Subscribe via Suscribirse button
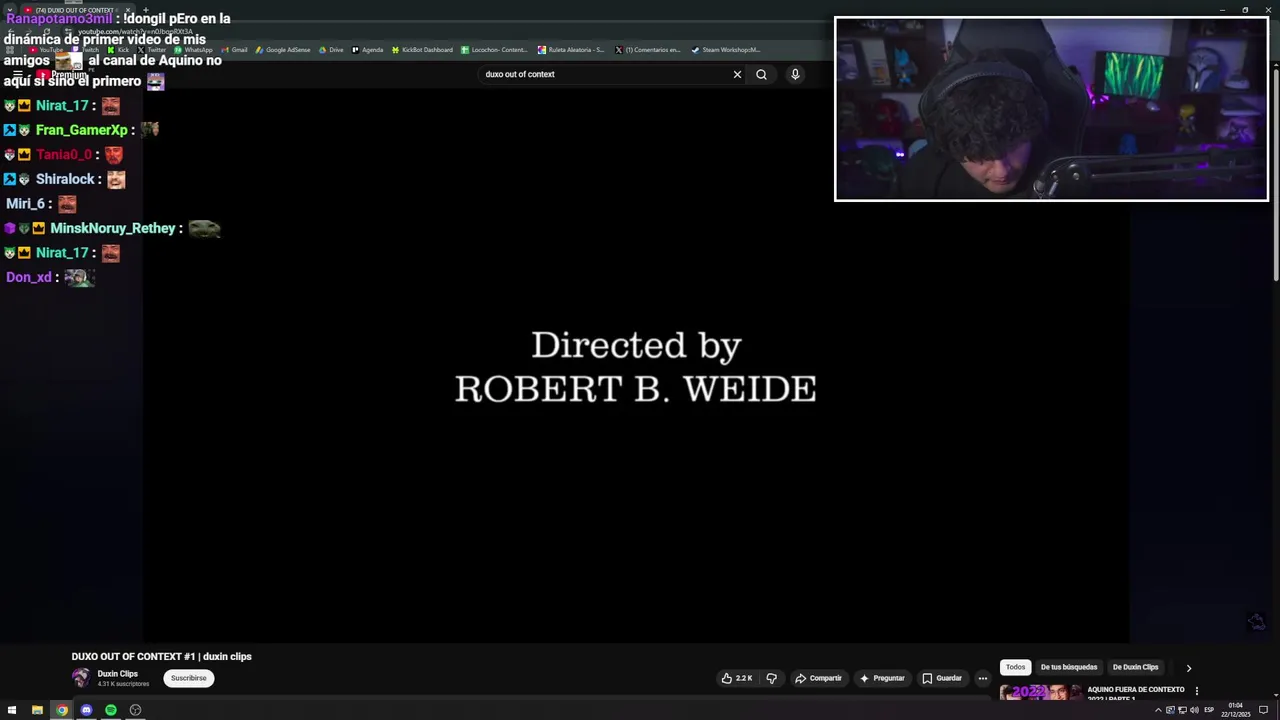Screen dimensions: 1280x720 tap(188, 678)
